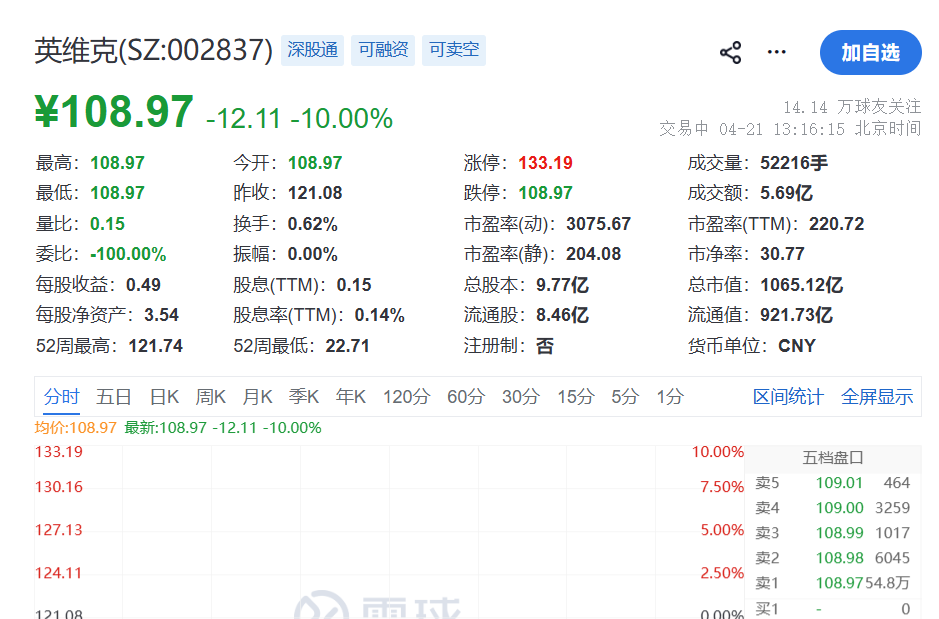The height and width of the screenshot is (619, 939).
Task: Open the 日K chart tab
Action: point(164,397)
